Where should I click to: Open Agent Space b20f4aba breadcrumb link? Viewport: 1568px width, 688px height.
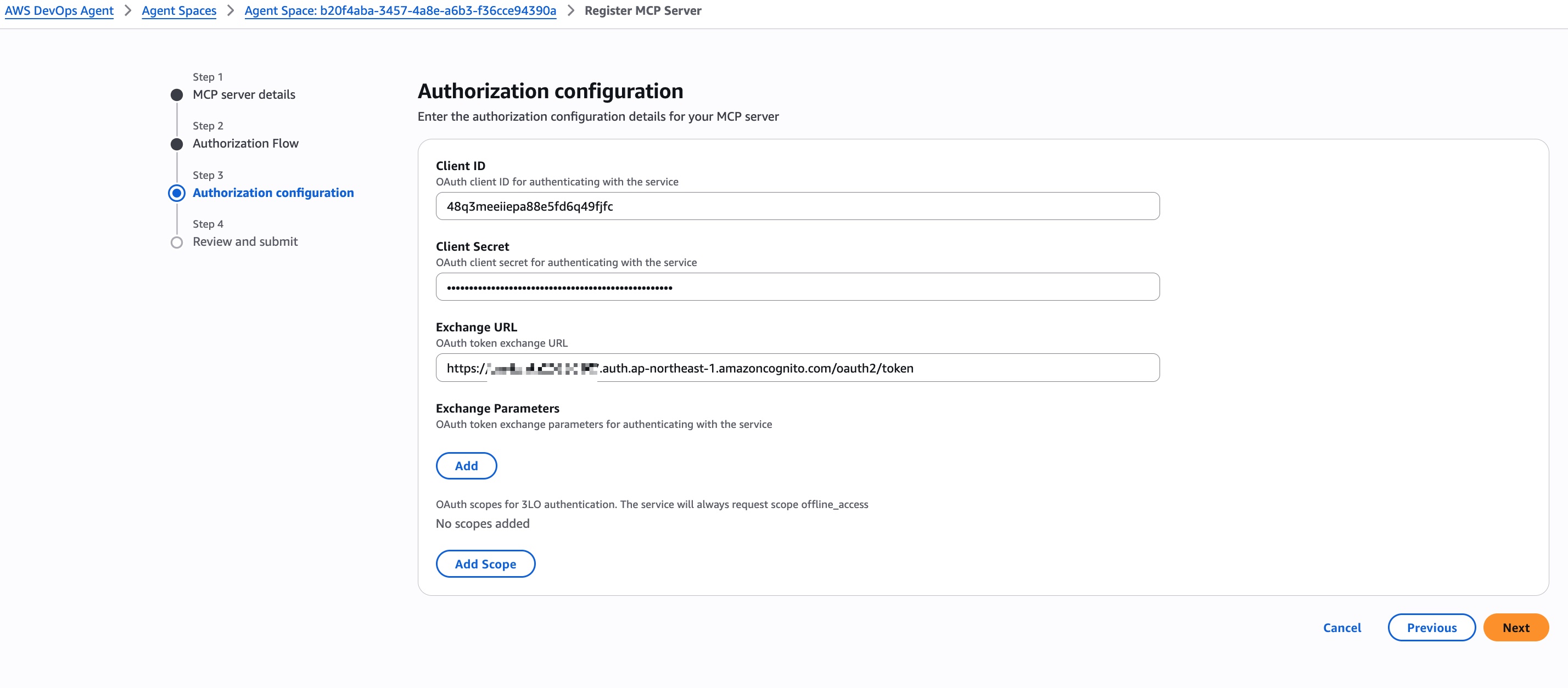[x=400, y=10]
